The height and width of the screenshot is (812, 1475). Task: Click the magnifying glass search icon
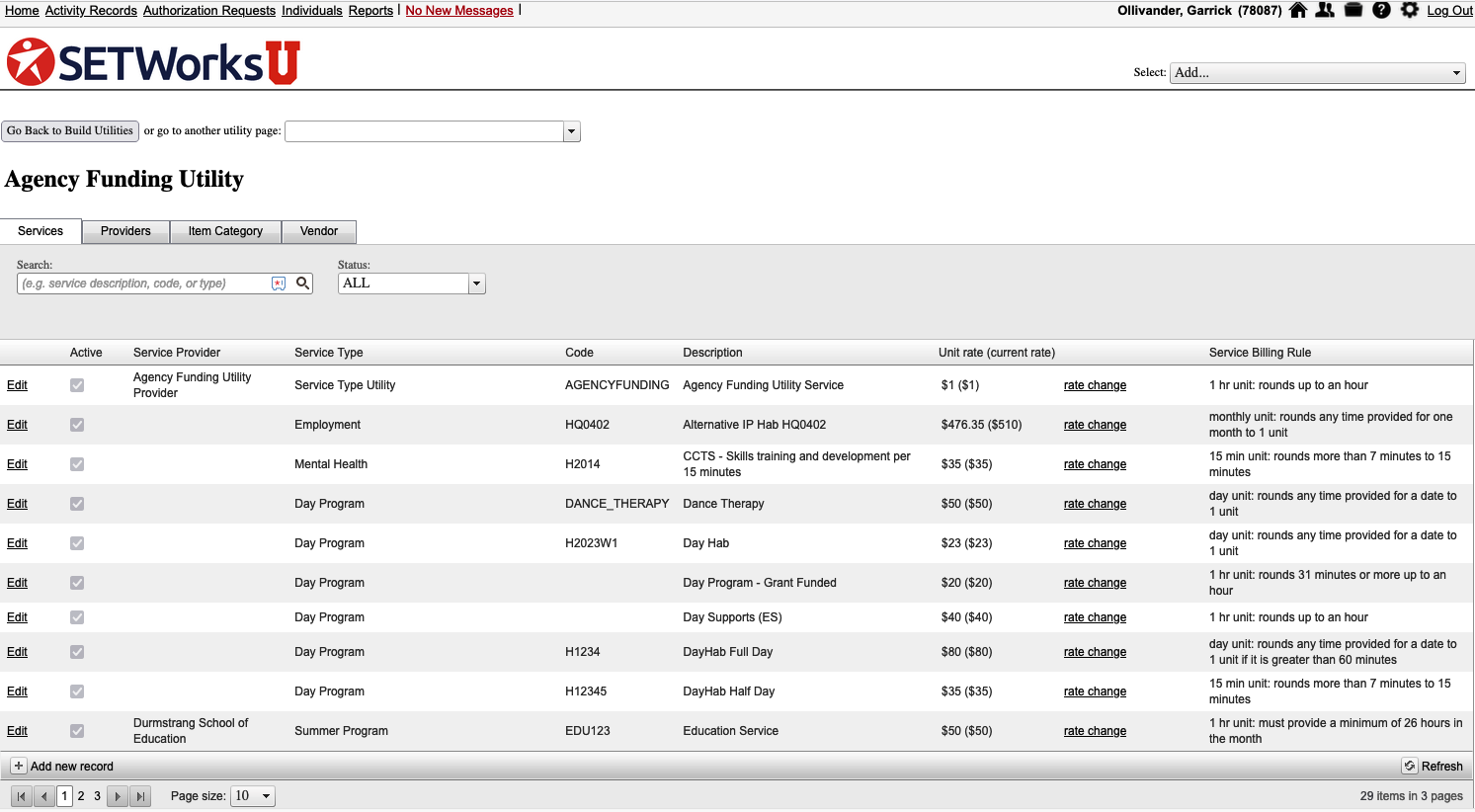click(303, 284)
